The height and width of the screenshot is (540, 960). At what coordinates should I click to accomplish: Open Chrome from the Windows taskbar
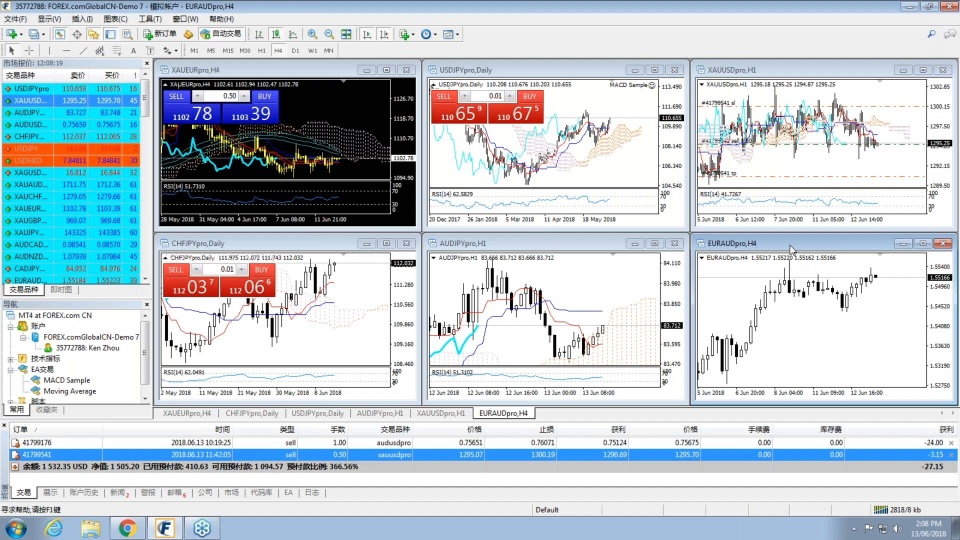coord(128,527)
